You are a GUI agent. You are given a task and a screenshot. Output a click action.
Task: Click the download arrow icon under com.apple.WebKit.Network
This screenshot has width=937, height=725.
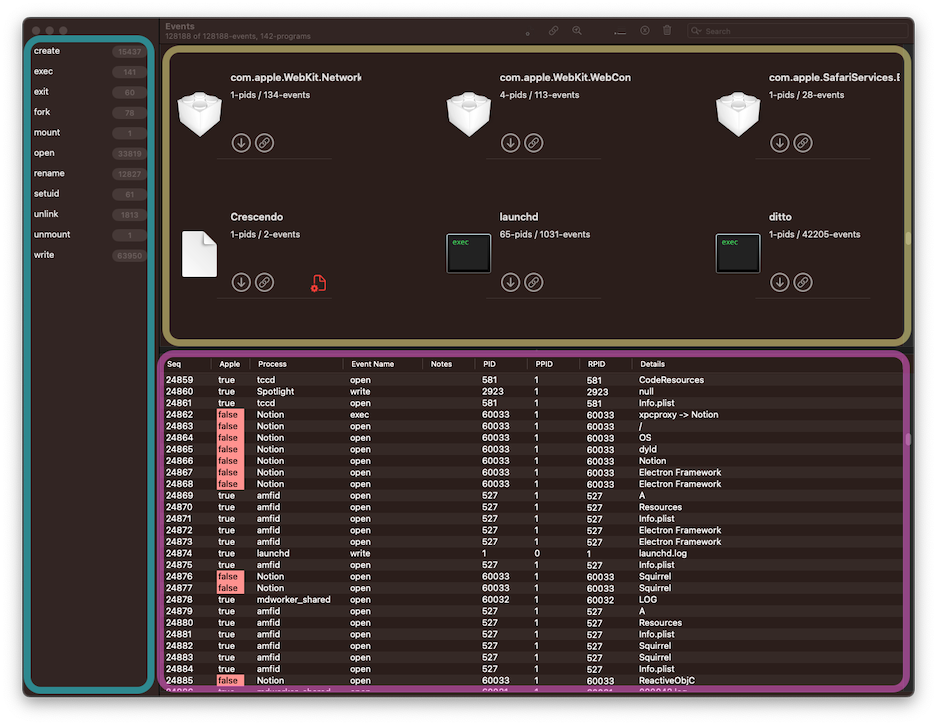click(x=241, y=143)
